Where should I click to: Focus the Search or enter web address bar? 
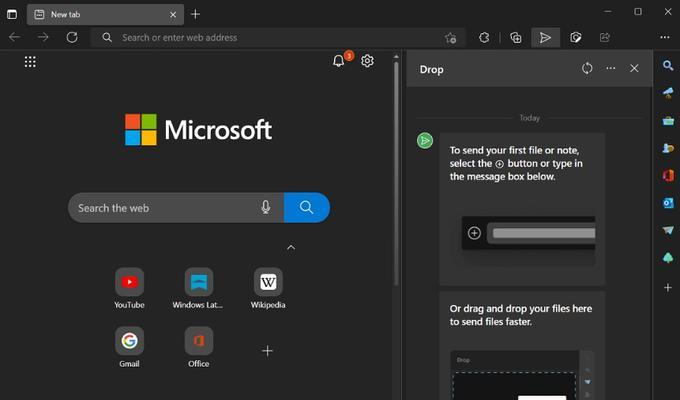point(278,37)
